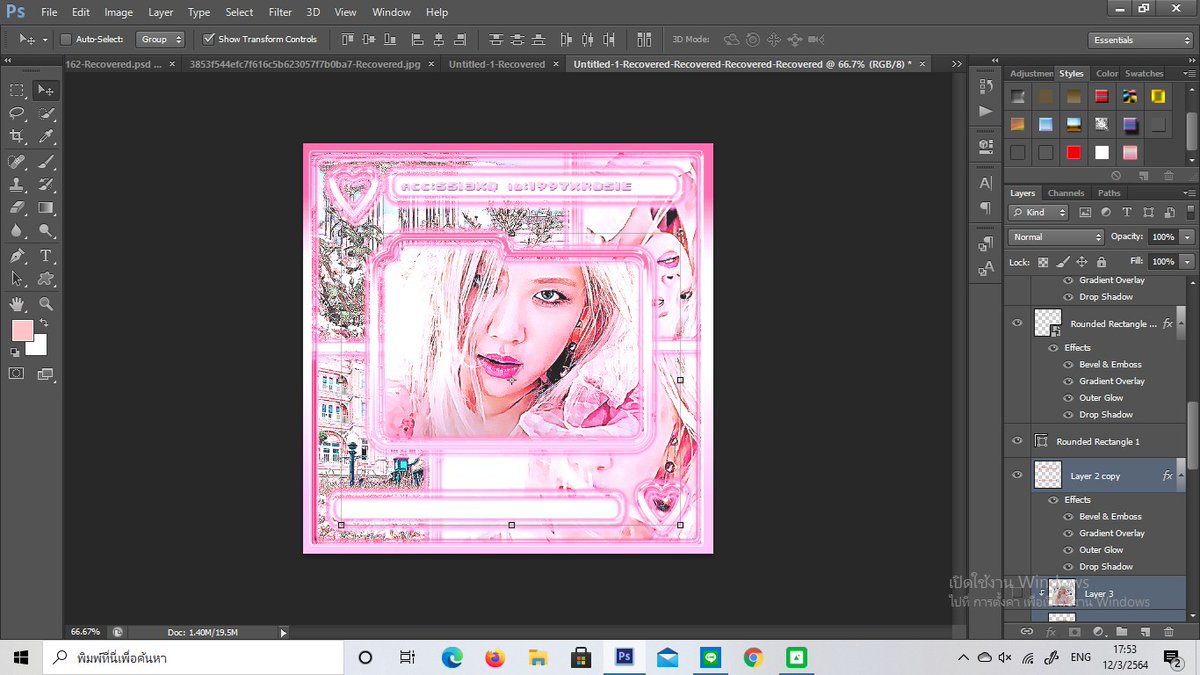Viewport: 1200px width, 675px height.
Task: Click the Windows search box
Action: tap(192, 657)
